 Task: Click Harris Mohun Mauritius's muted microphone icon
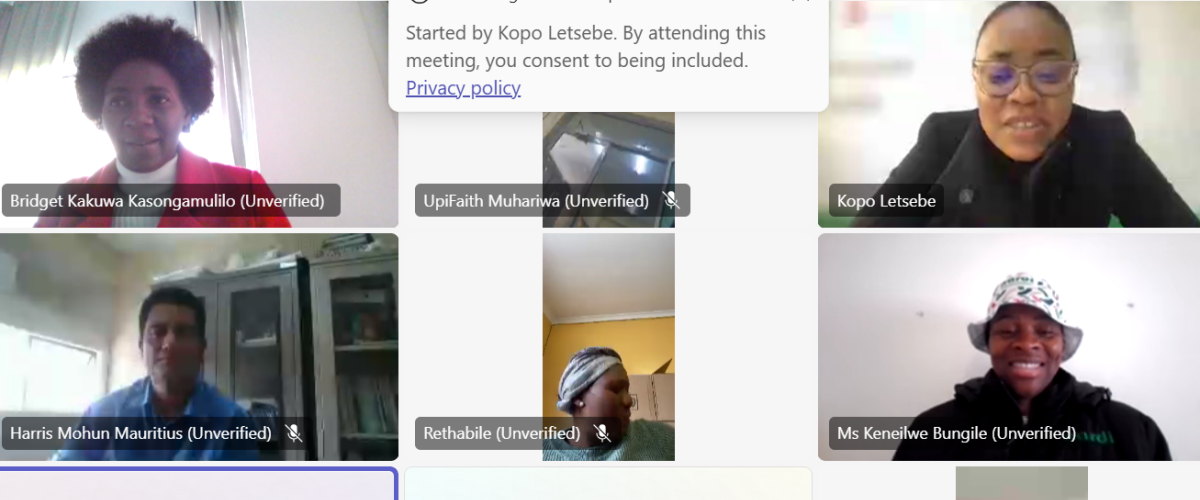[293, 433]
